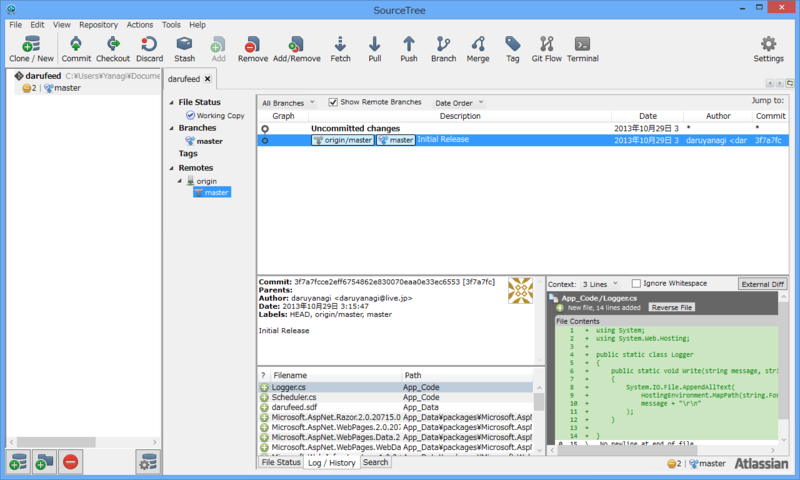This screenshot has height=480, width=800.
Task: Click the Commit toolbar icon
Action: tap(76, 49)
